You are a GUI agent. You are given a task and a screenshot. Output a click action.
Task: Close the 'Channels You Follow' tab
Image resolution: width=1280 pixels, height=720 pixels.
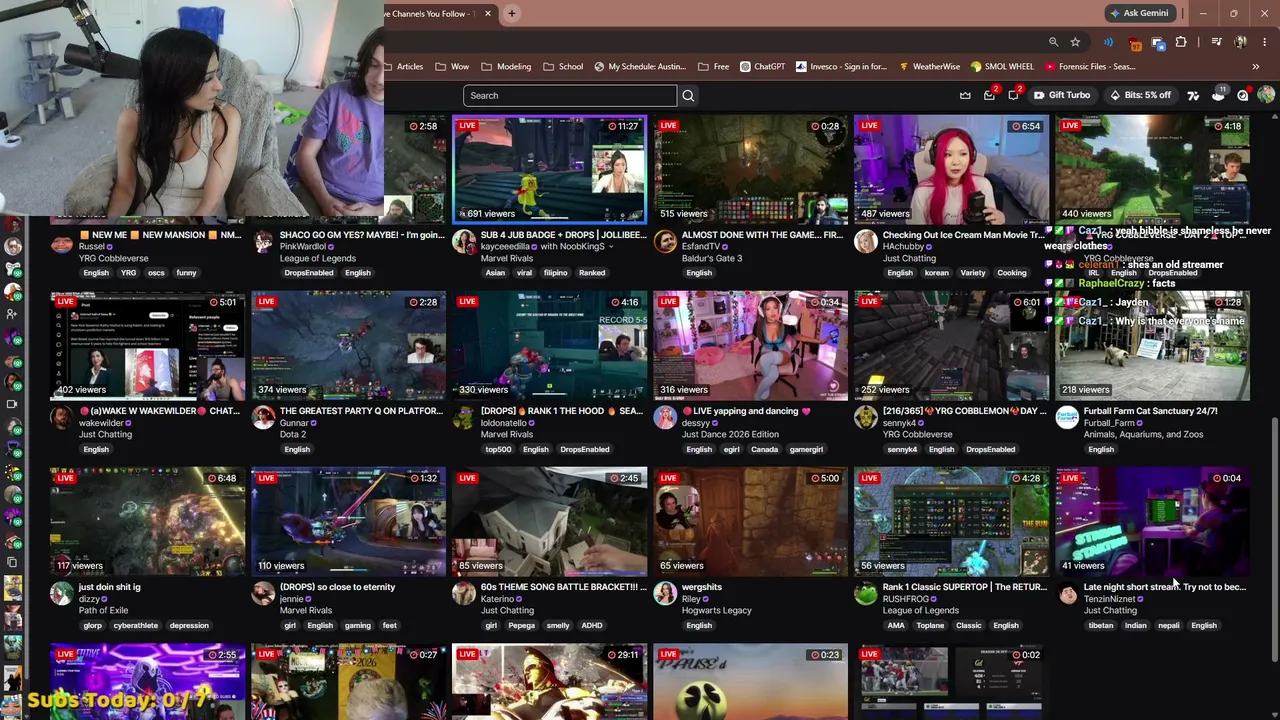(x=488, y=13)
